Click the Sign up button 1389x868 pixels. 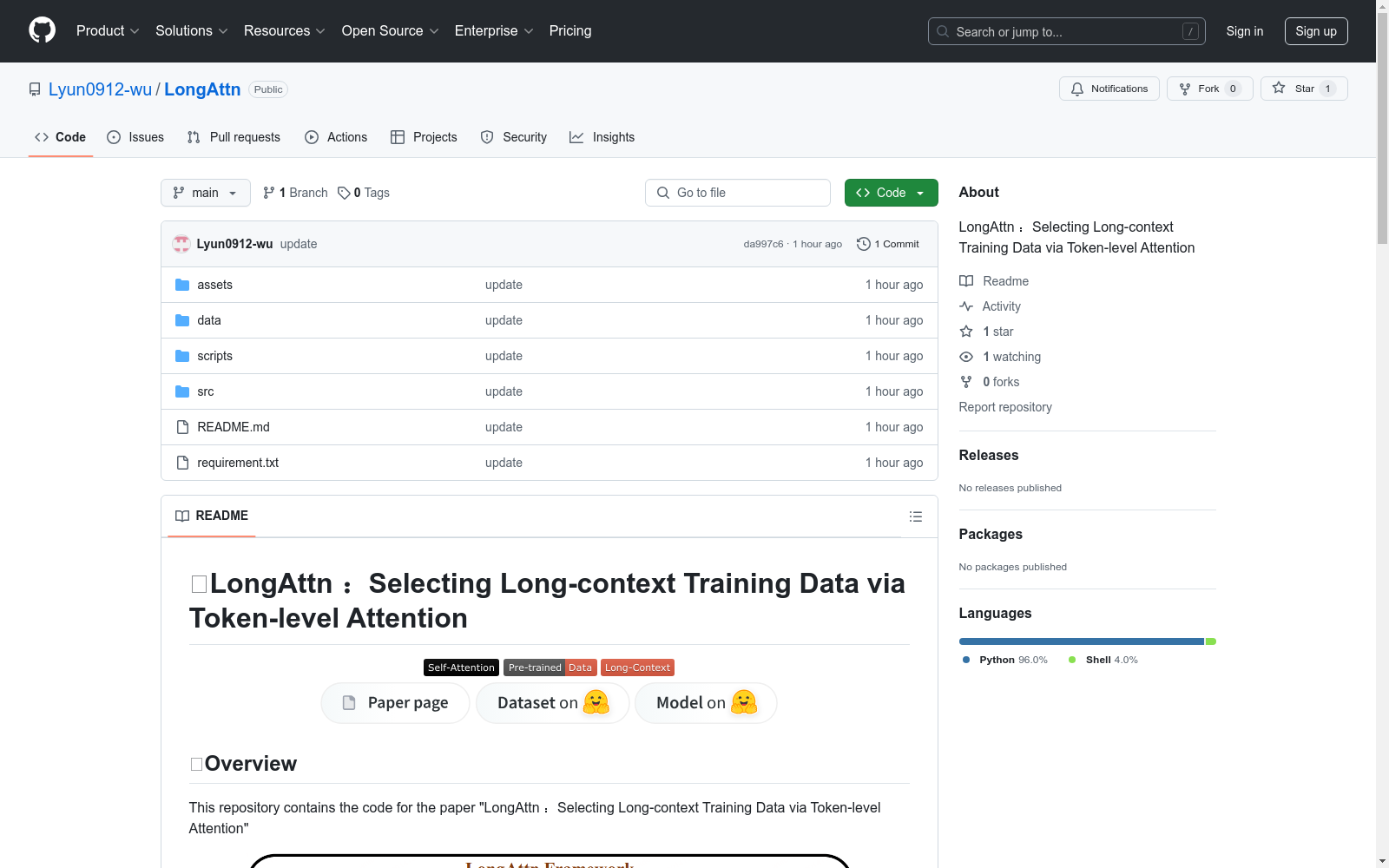coord(1316,31)
